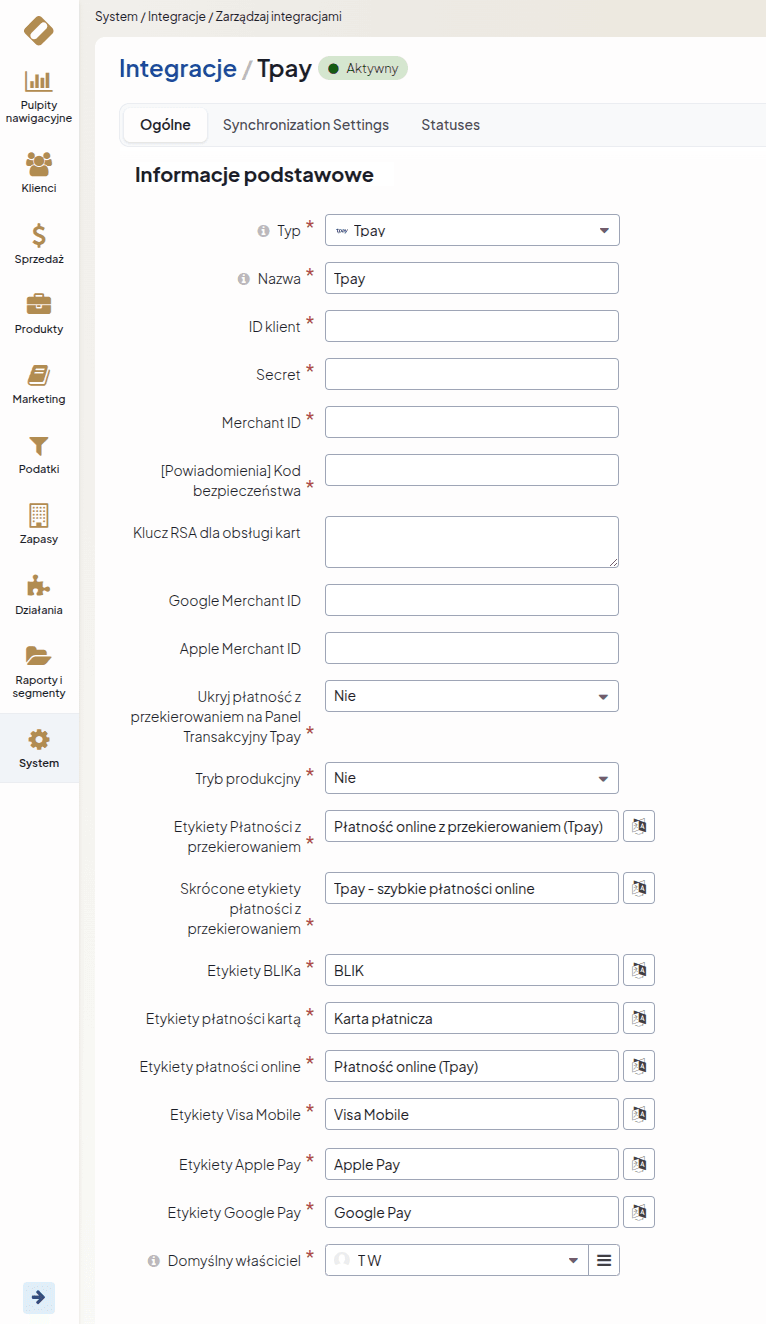Image resolution: width=766 pixels, height=1324 pixels.
Task: Open Ukryj płatność z przekierowaniem dropdown
Action: pyautogui.click(x=472, y=696)
